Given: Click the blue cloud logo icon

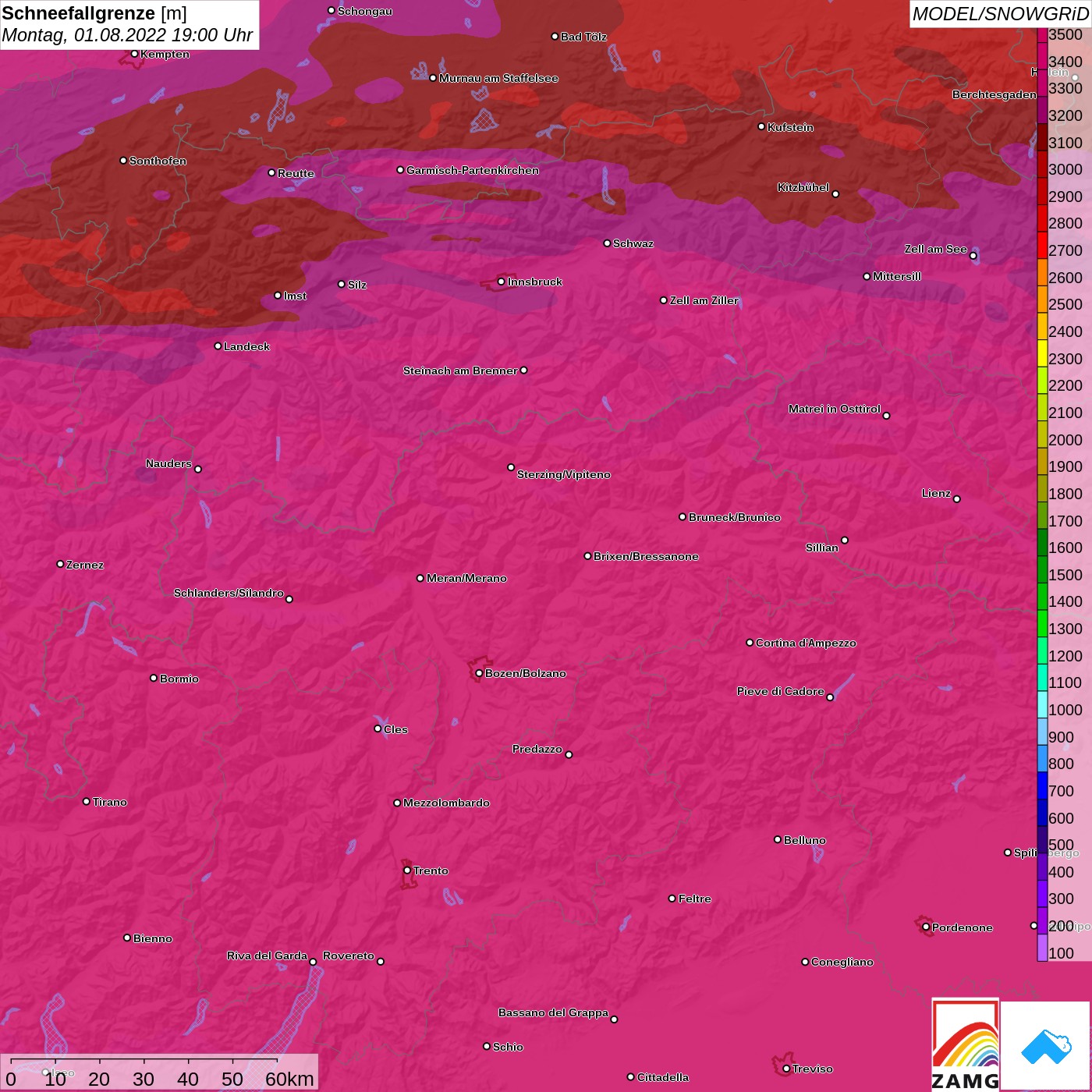Looking at the screenshot, I should [x=1045, y=1046].
